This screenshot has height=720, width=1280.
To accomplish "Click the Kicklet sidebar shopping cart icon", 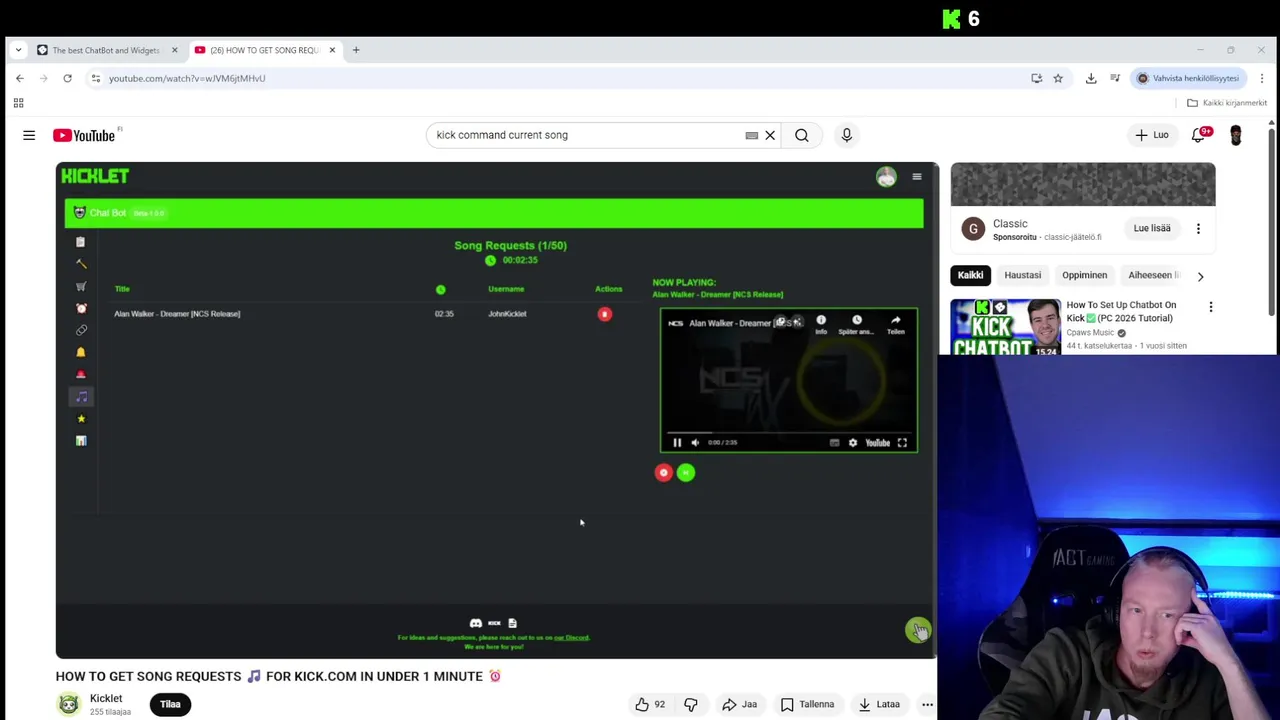I will (81, 286).
